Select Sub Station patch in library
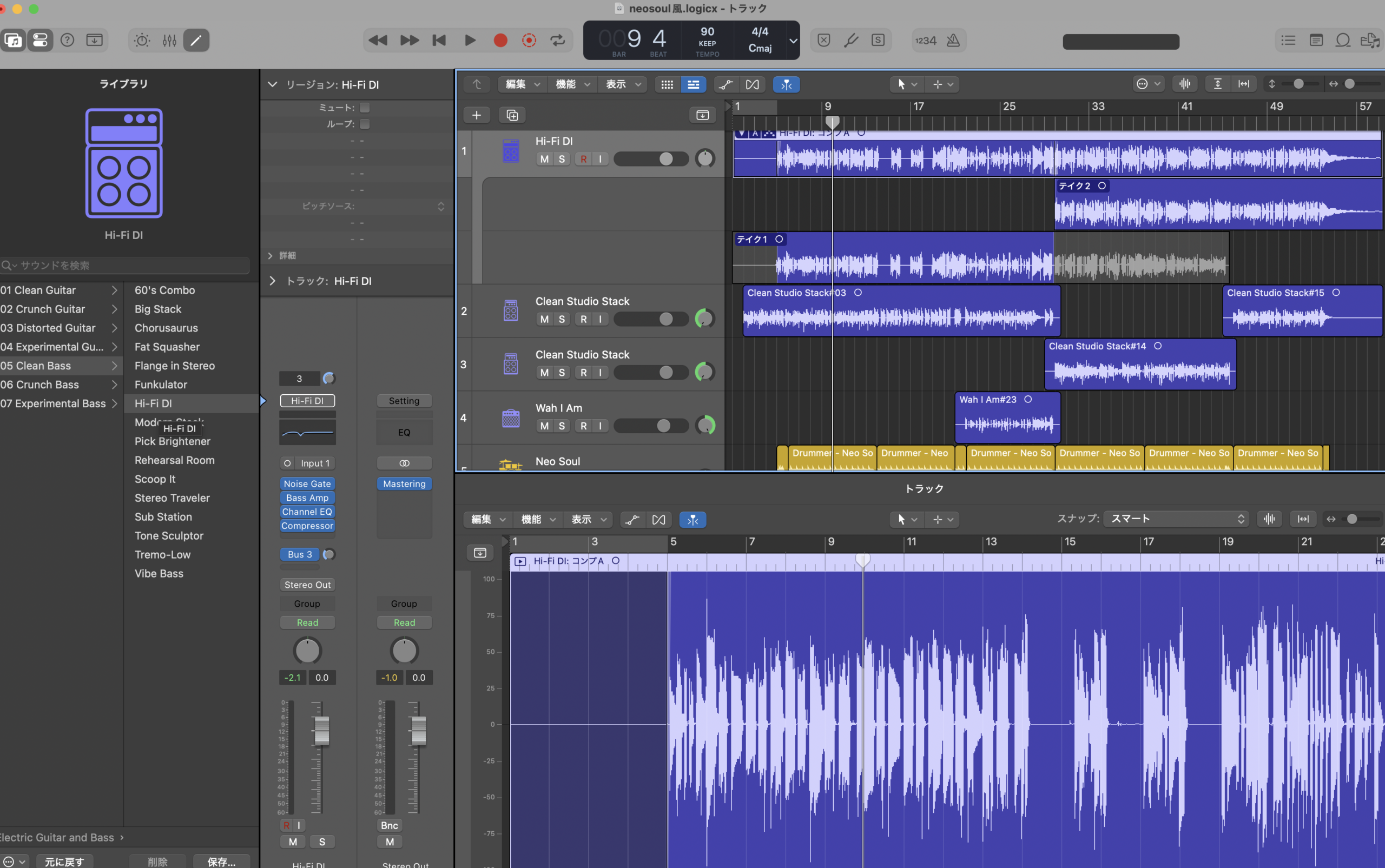This screenshot has height=868, width=1385. 163,516
